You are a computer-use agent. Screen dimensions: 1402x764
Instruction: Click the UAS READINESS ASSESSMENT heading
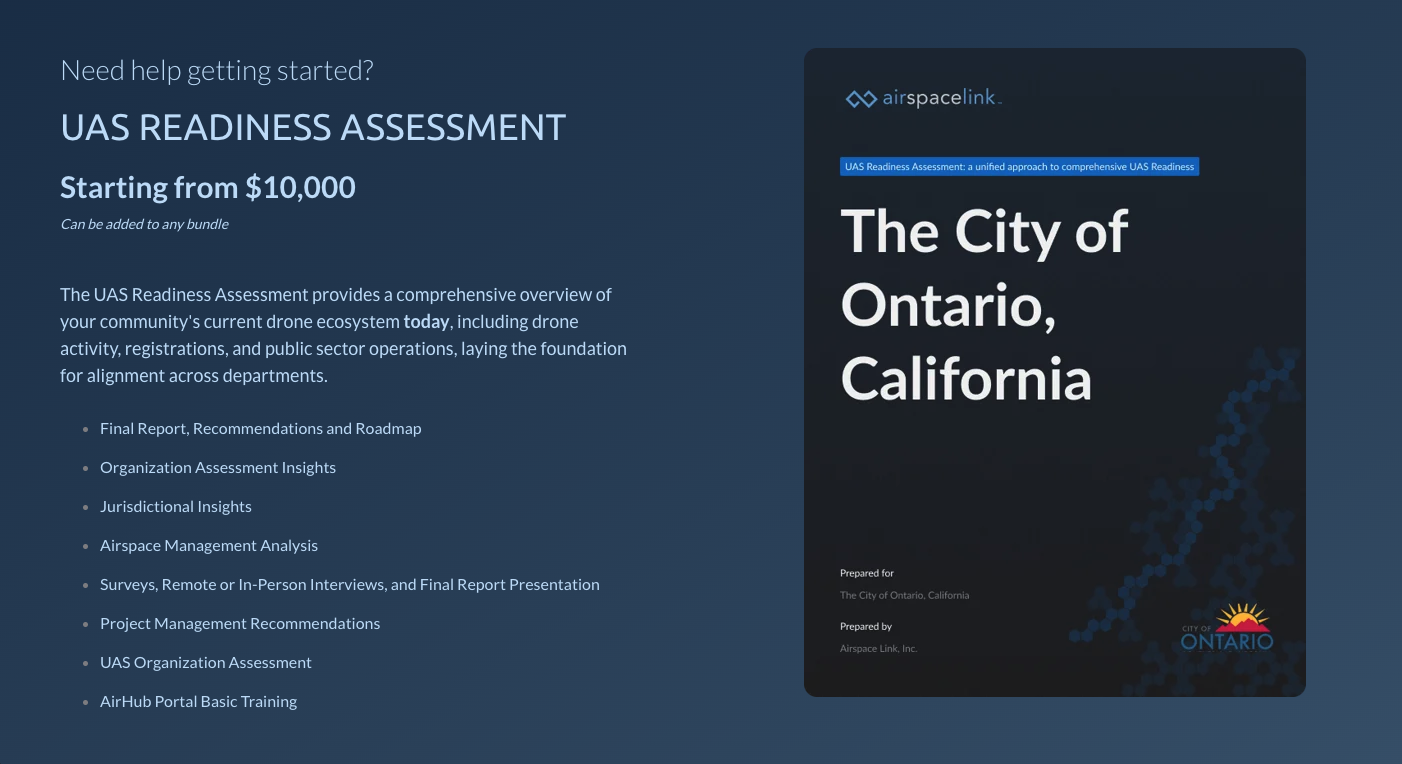pyautogui.click(x=313, y=128)
